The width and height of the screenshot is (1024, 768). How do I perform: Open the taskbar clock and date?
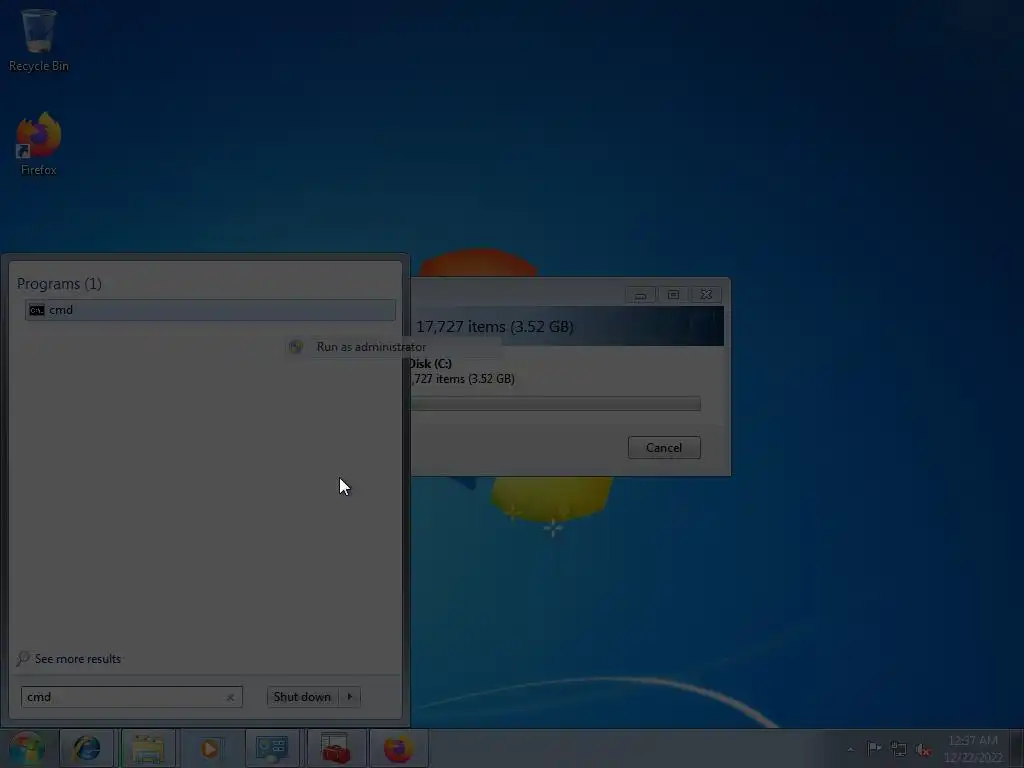point(973,748)
